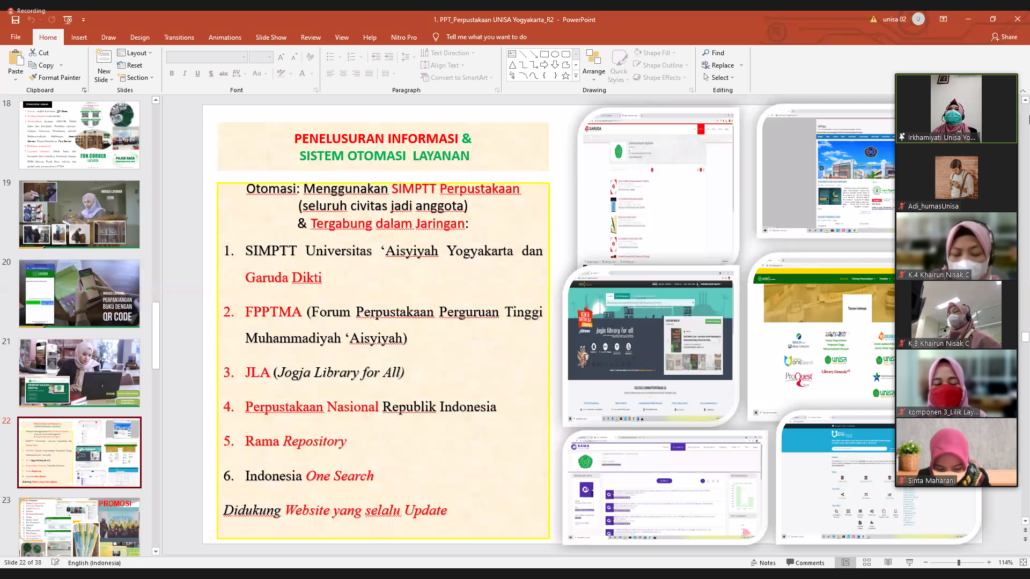Click the zoom in plus button

click(x=989, y=563)
